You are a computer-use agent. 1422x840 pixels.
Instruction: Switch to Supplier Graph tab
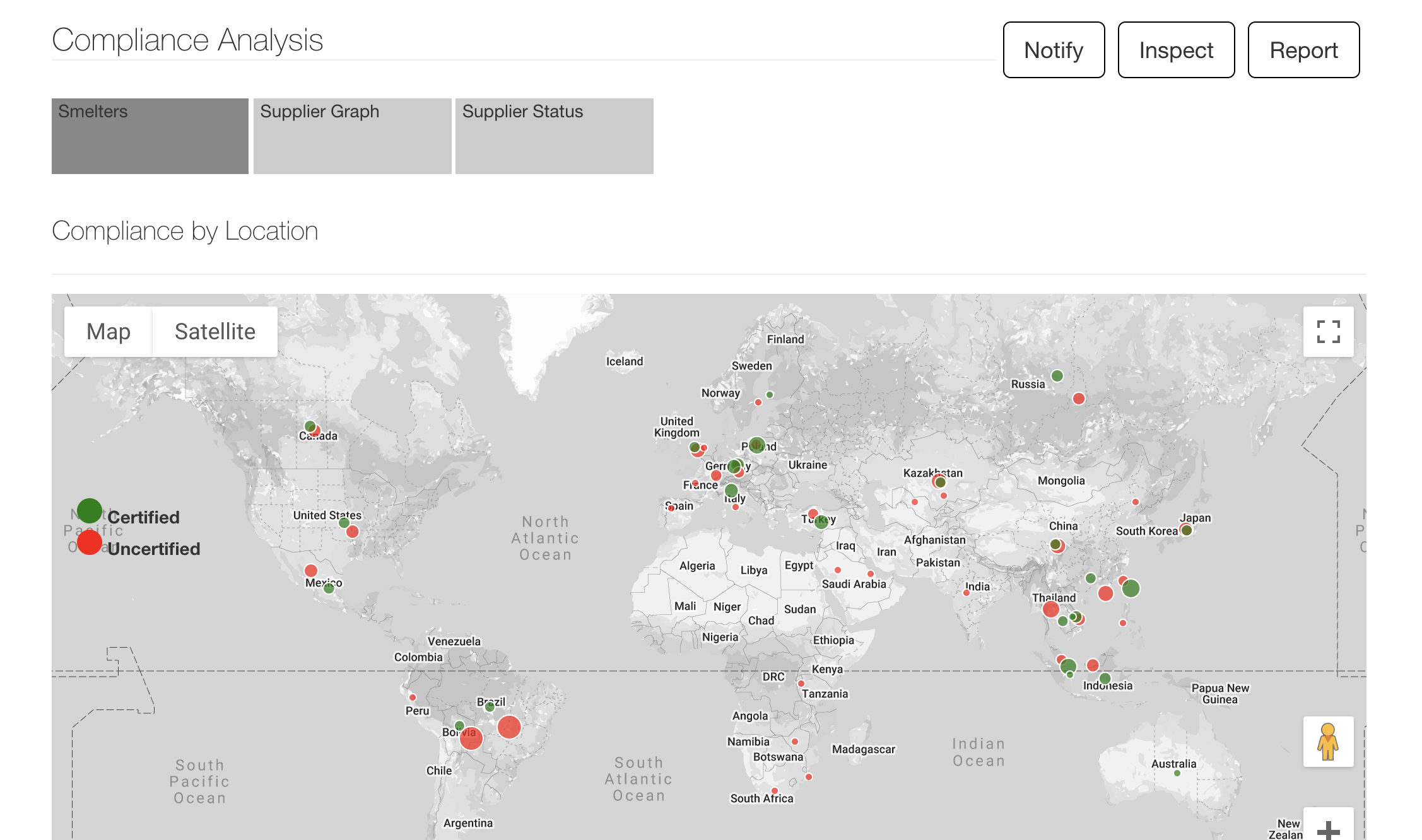352,136
